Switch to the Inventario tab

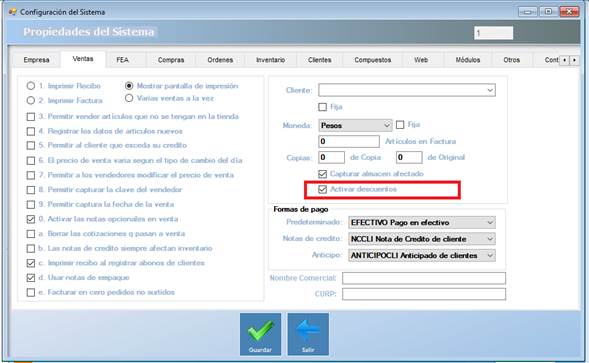(270, 60)
